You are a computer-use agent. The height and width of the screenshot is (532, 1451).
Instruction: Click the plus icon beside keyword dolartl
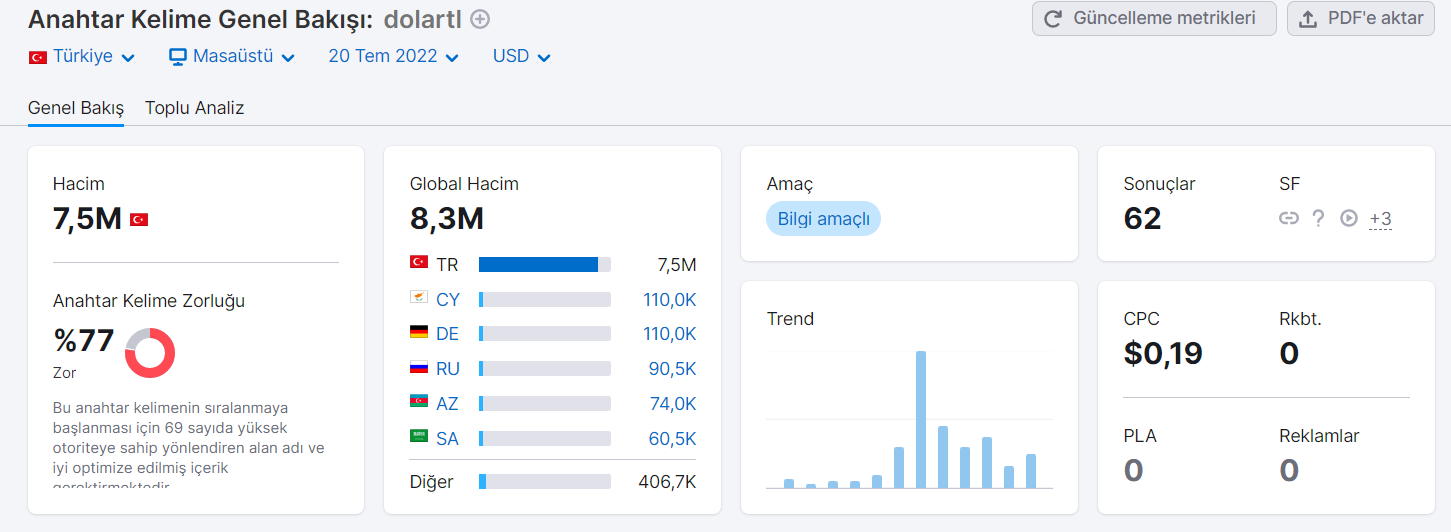pos(480,19)
